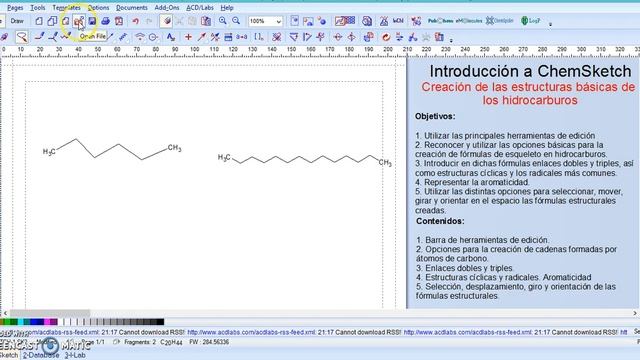640x360 pixels.
Task: Click the PubChem search button
Action: 440,21
